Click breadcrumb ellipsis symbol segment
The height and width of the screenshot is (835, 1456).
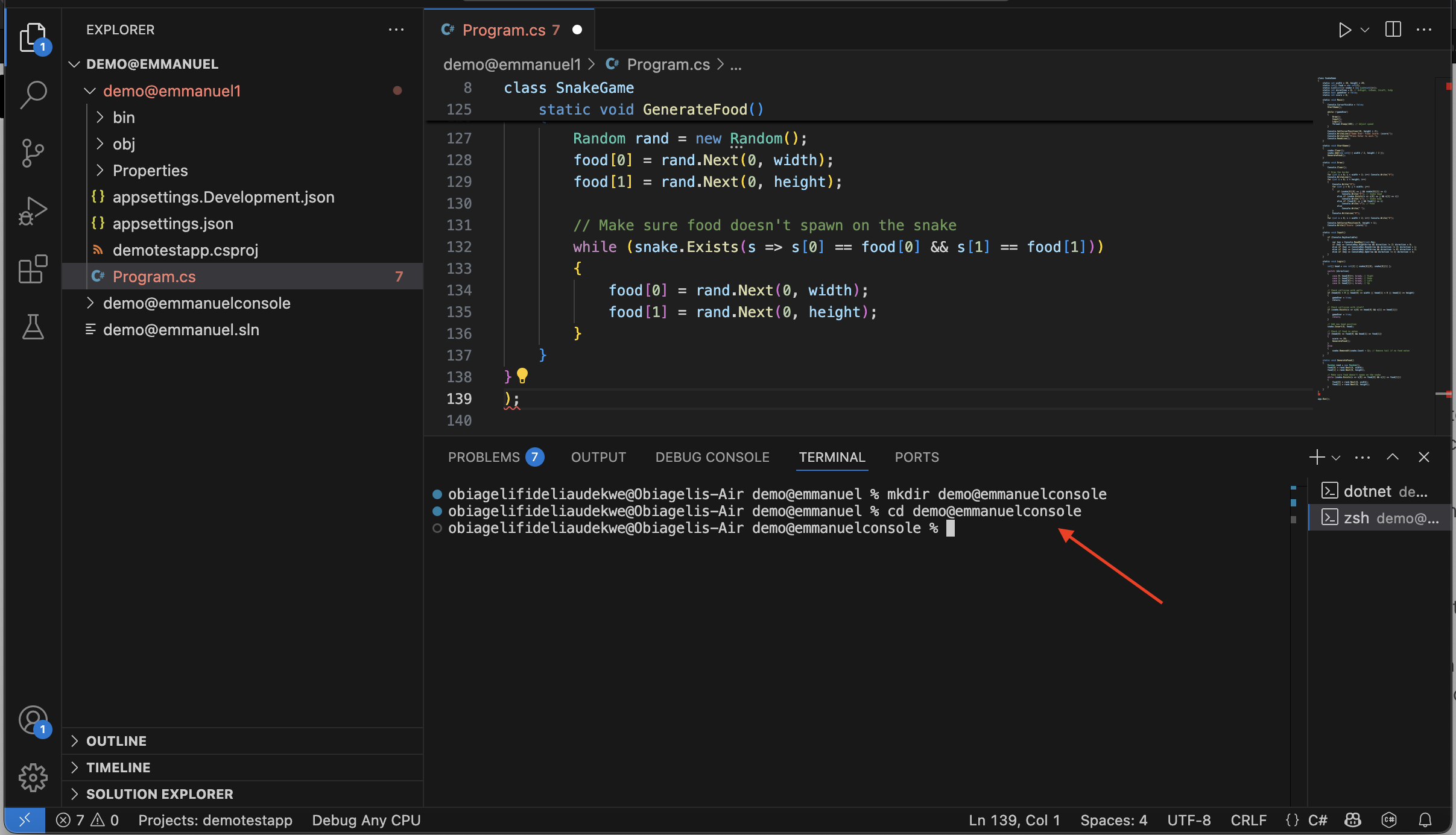(736, 65)
